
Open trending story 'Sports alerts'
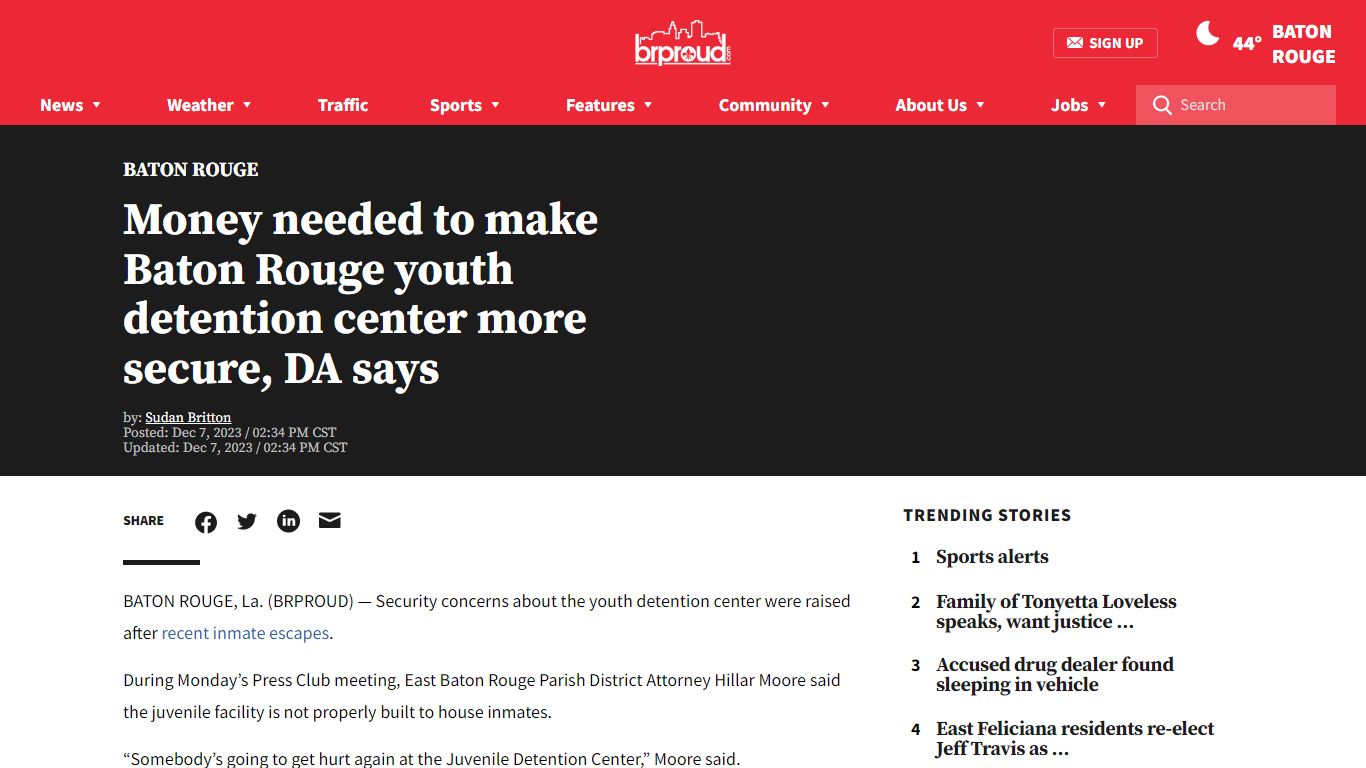(992, 557)
